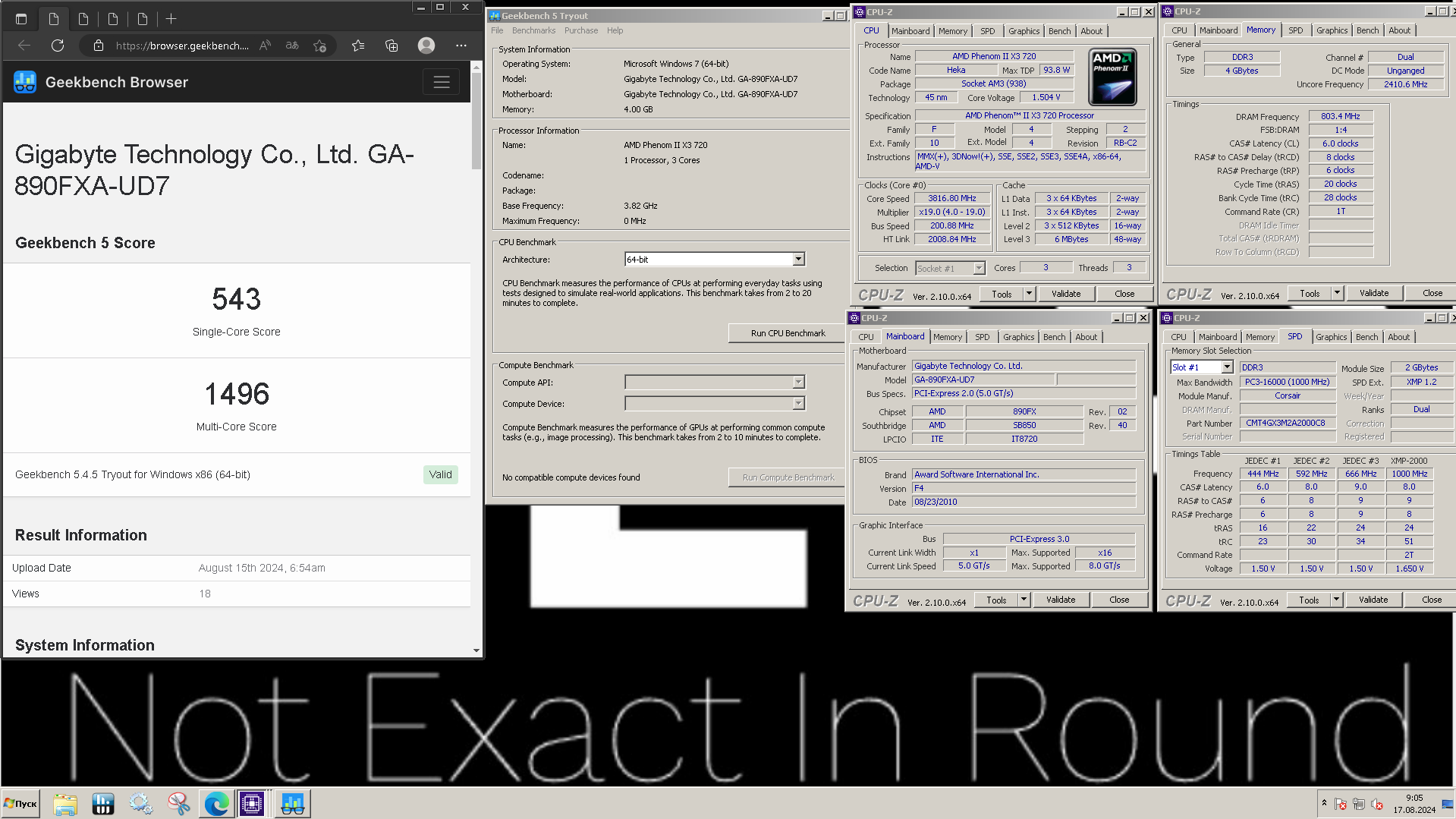The image size is (1456, 819).
Task: Open the translate page option
Action: coord(292,46)
